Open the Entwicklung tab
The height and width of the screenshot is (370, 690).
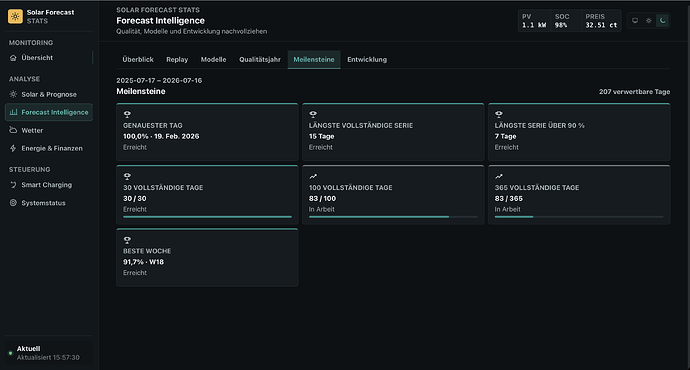(367, 59)
